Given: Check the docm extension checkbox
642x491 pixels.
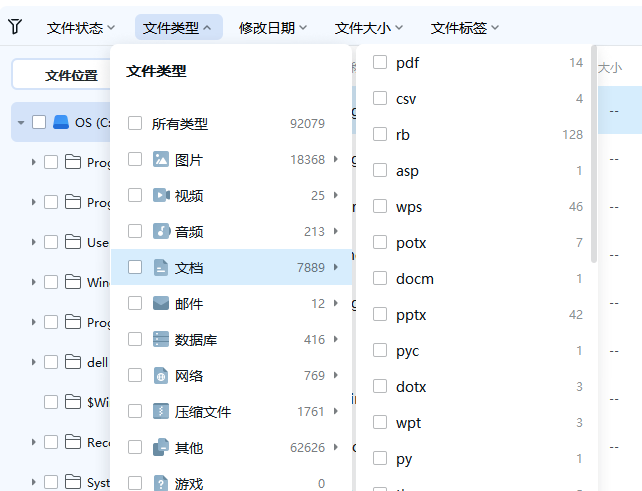Looking at the screenshot, I should (380, 278).
